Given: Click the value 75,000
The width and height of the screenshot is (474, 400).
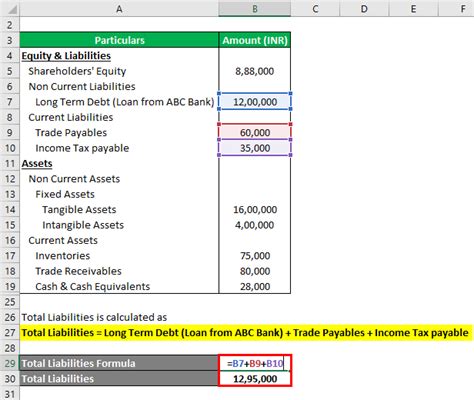Looking at the screenshot, I should tap(255, 255).
